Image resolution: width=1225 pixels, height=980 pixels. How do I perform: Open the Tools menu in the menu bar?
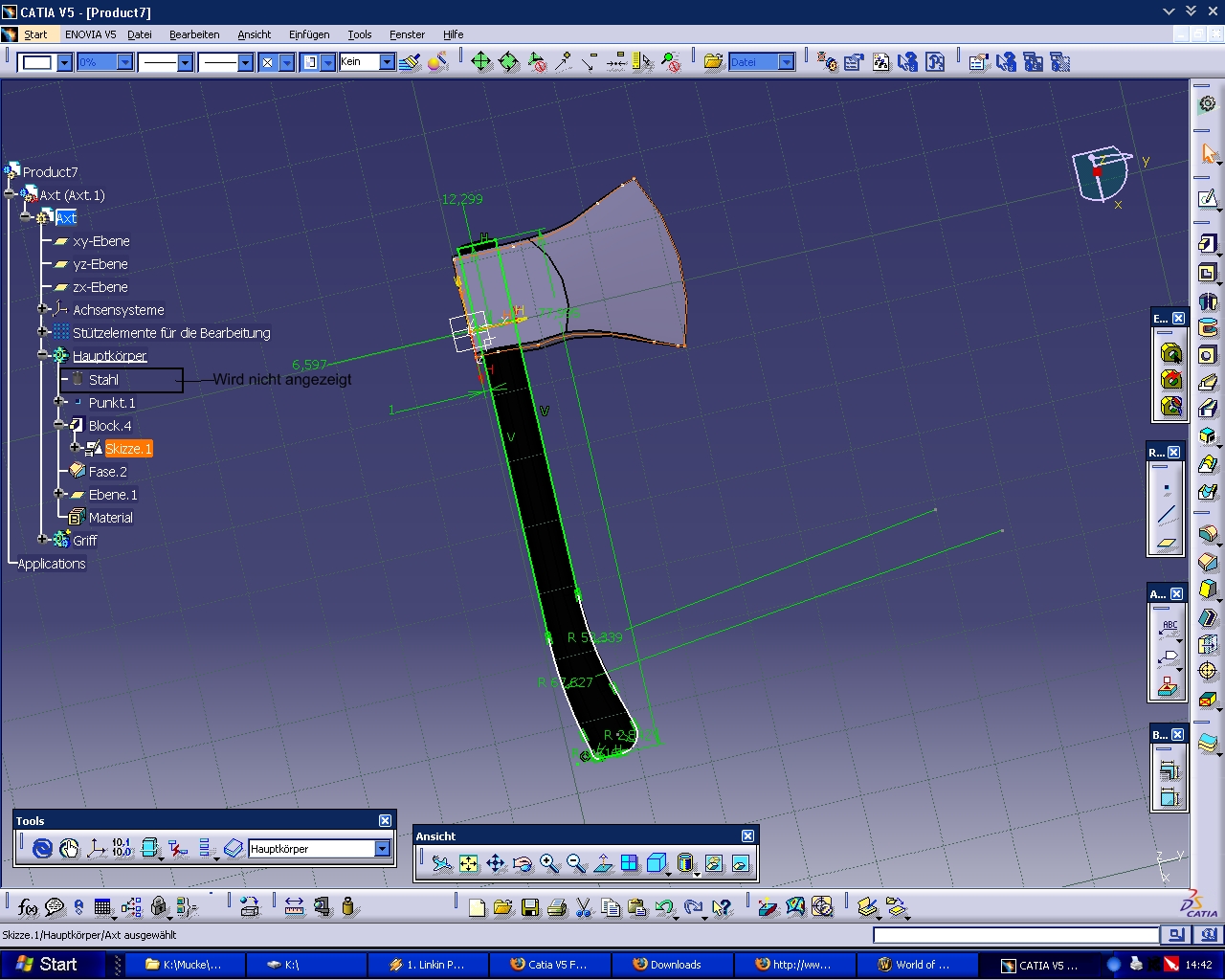pyautogui.click(x=360, y=34)
